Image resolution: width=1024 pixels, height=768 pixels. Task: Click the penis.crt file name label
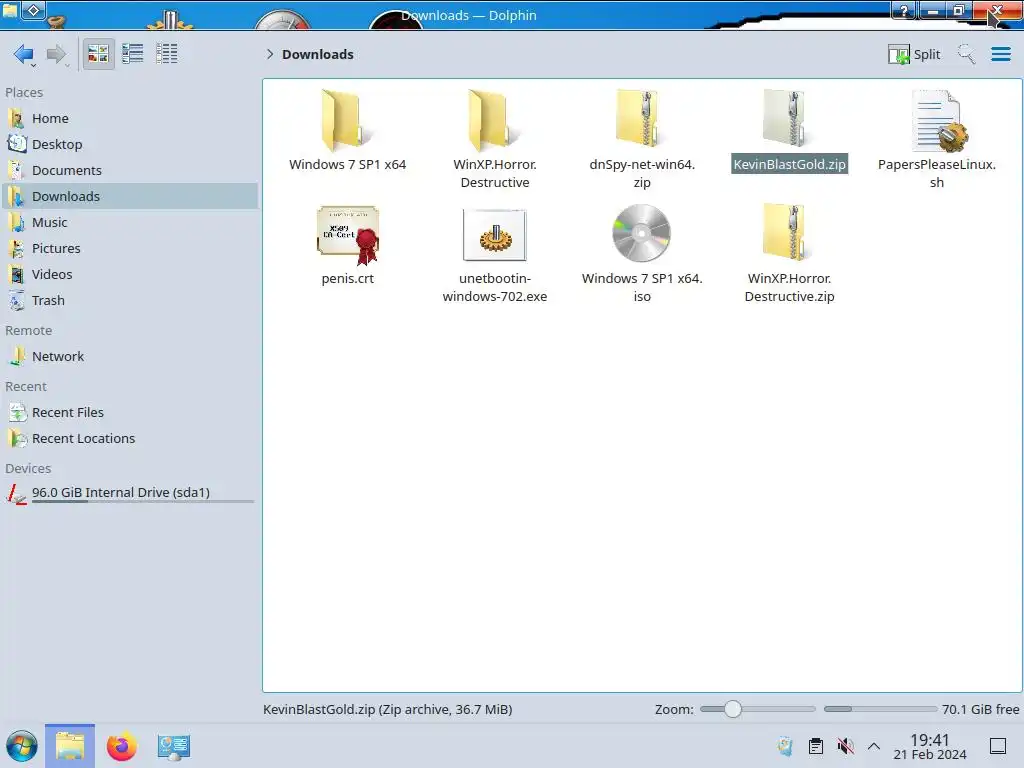pos(347,278)
